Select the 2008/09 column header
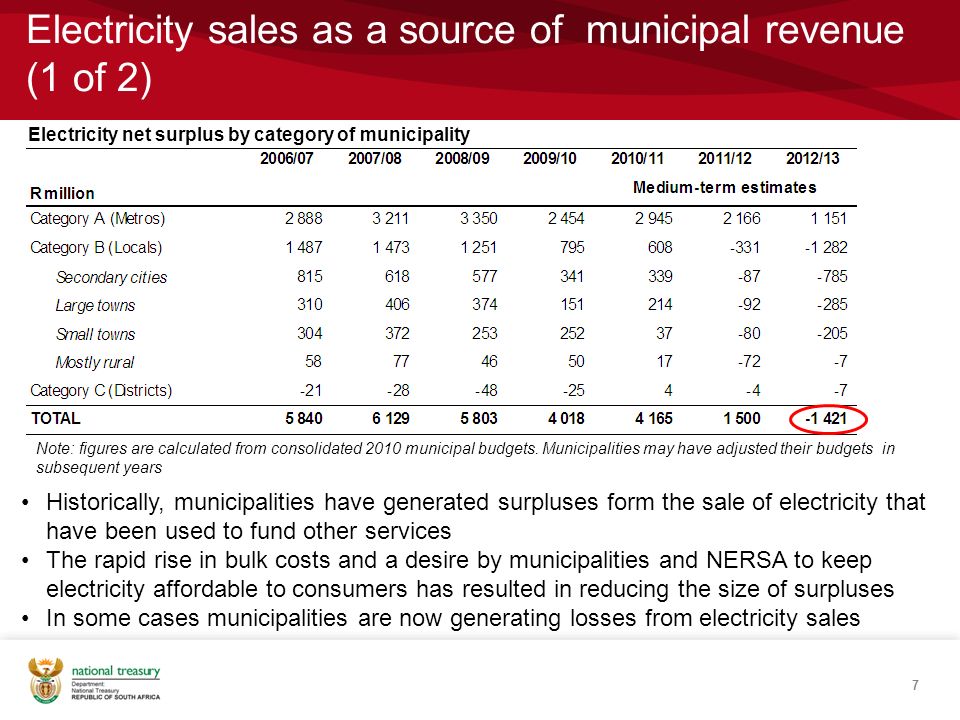Screen dimensions: 960x720 [462, 159]
